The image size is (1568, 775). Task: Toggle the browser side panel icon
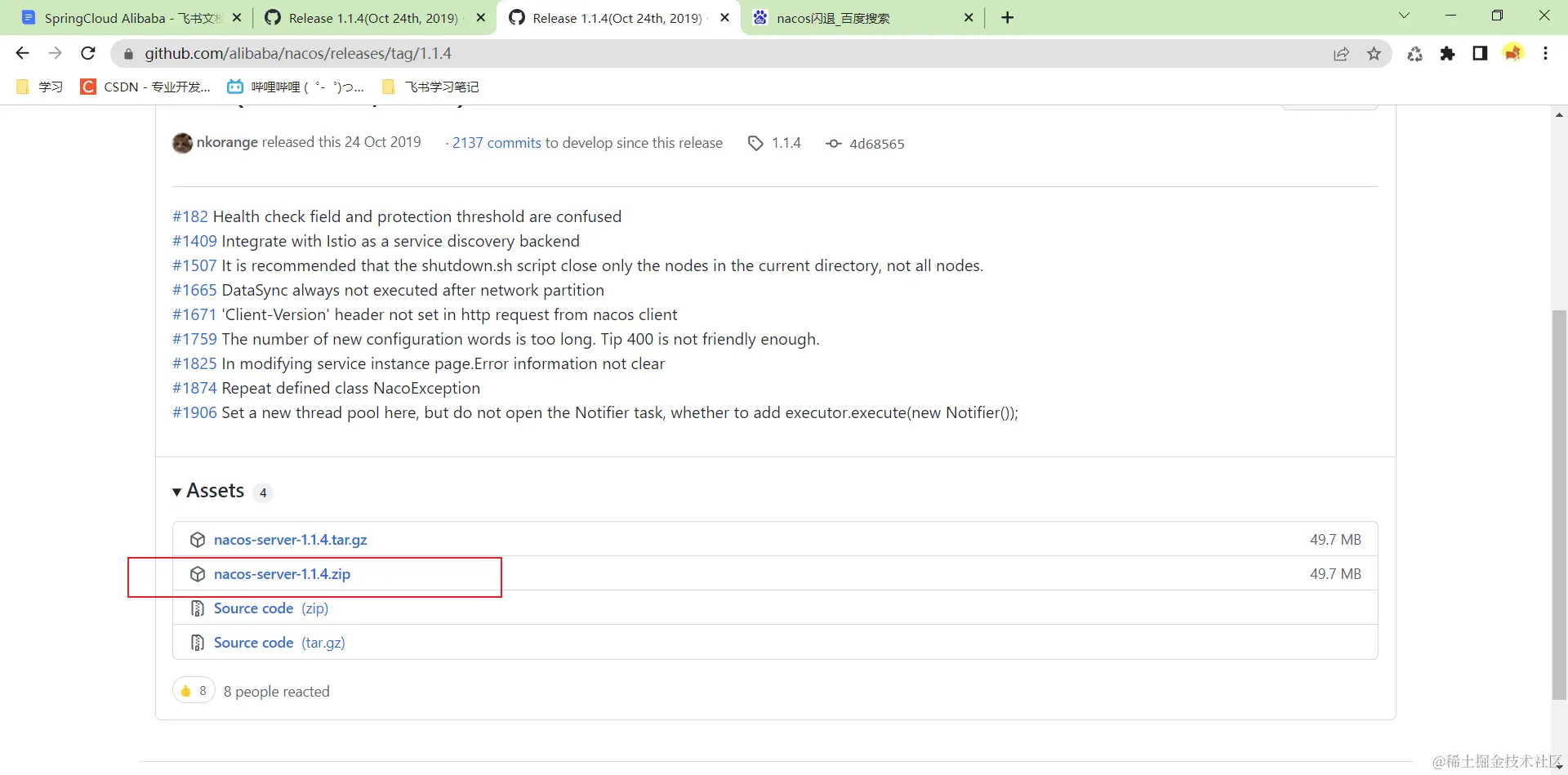(x=1480, y=54)
